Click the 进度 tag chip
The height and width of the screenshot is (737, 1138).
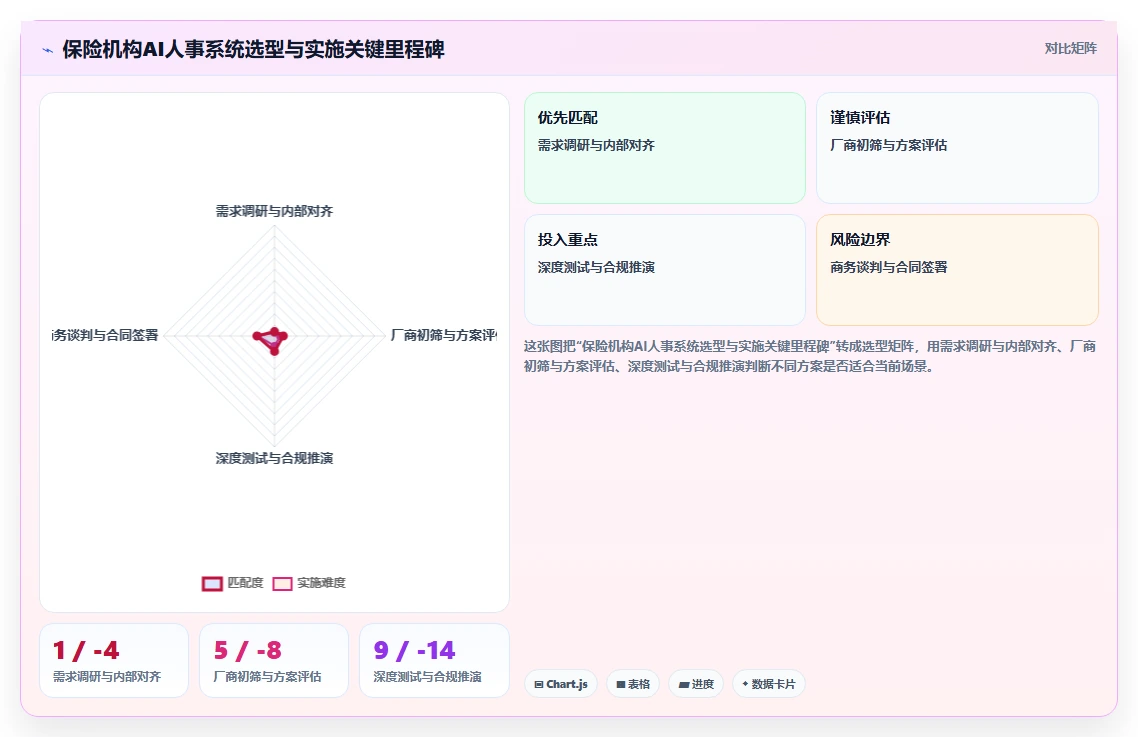696,684
